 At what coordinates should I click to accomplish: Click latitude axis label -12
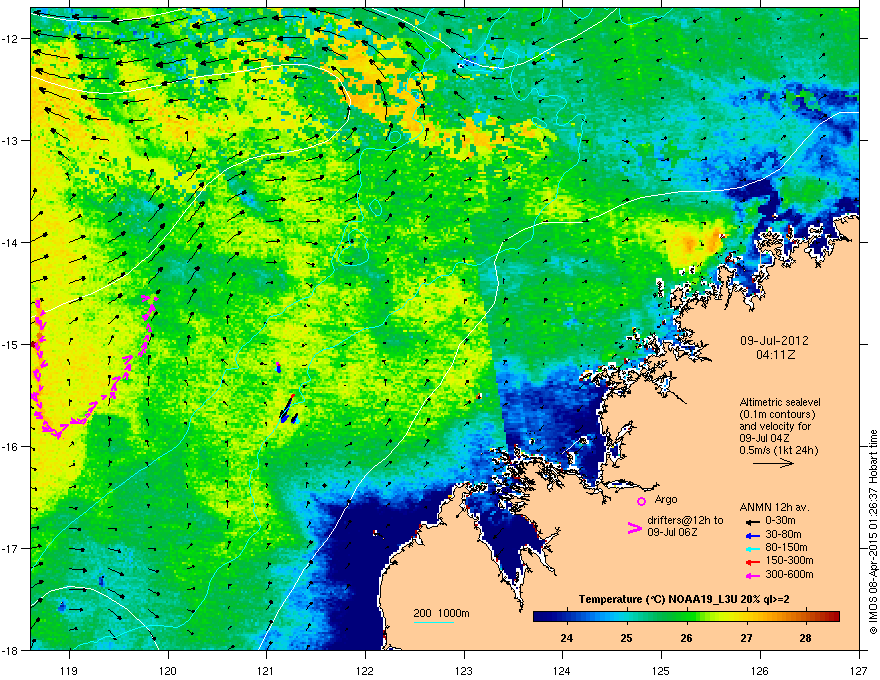11,39
